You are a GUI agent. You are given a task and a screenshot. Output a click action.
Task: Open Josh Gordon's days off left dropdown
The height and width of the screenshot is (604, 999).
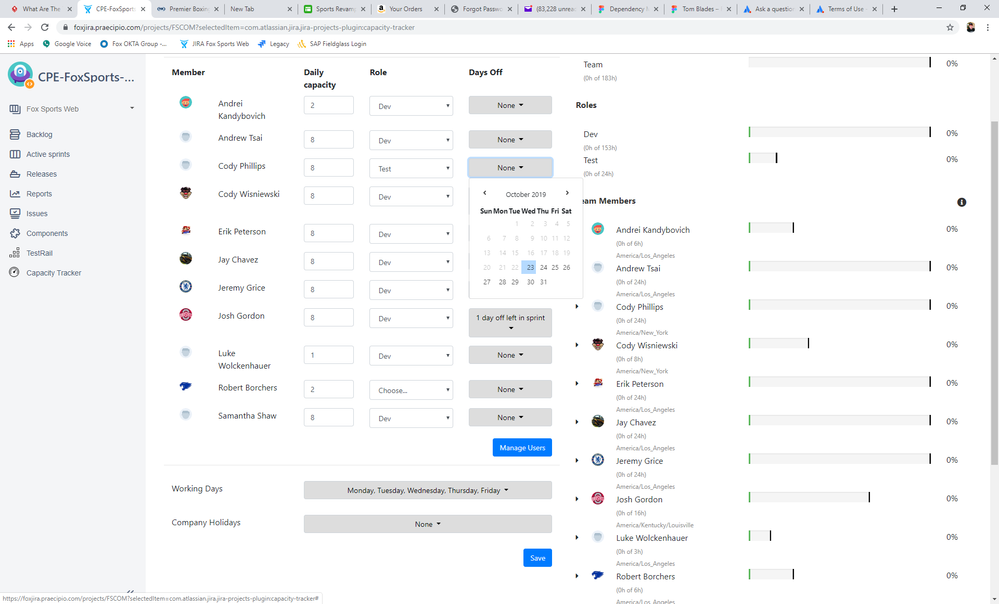pyautogui.click(x=510, y=323)
